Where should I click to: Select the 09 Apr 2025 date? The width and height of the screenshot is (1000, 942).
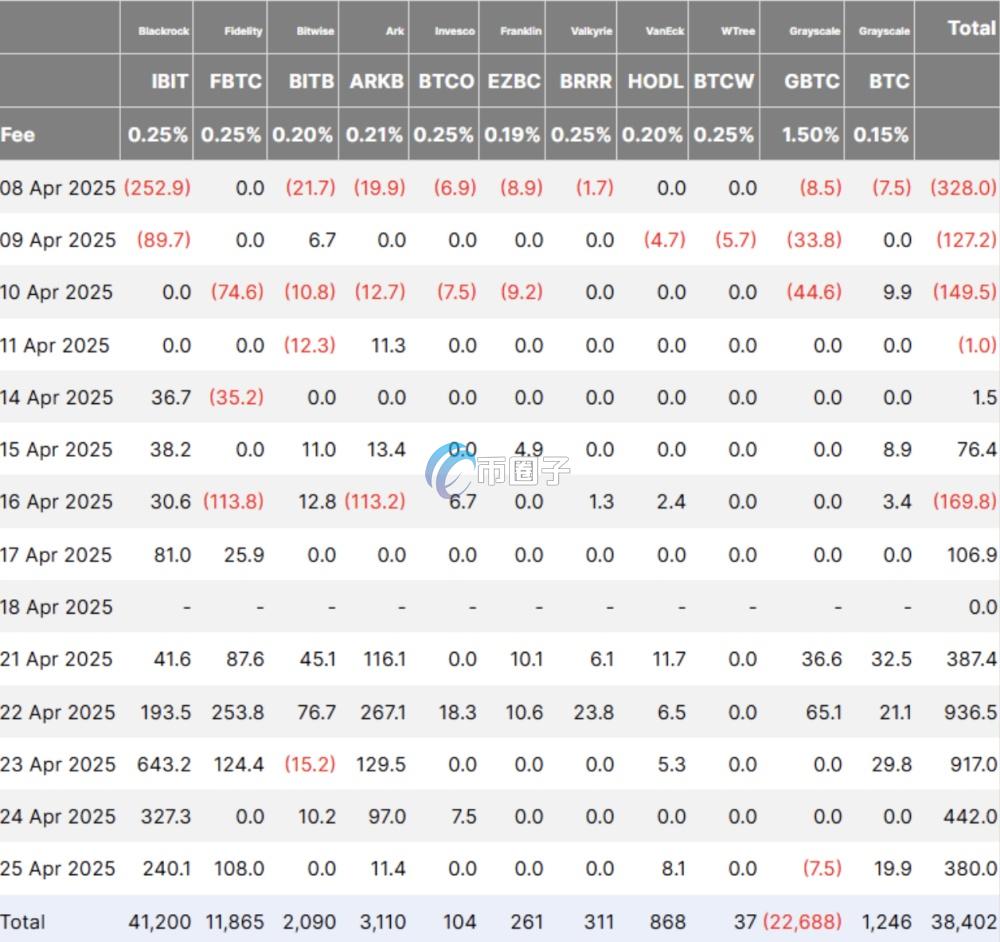[58, 240]
